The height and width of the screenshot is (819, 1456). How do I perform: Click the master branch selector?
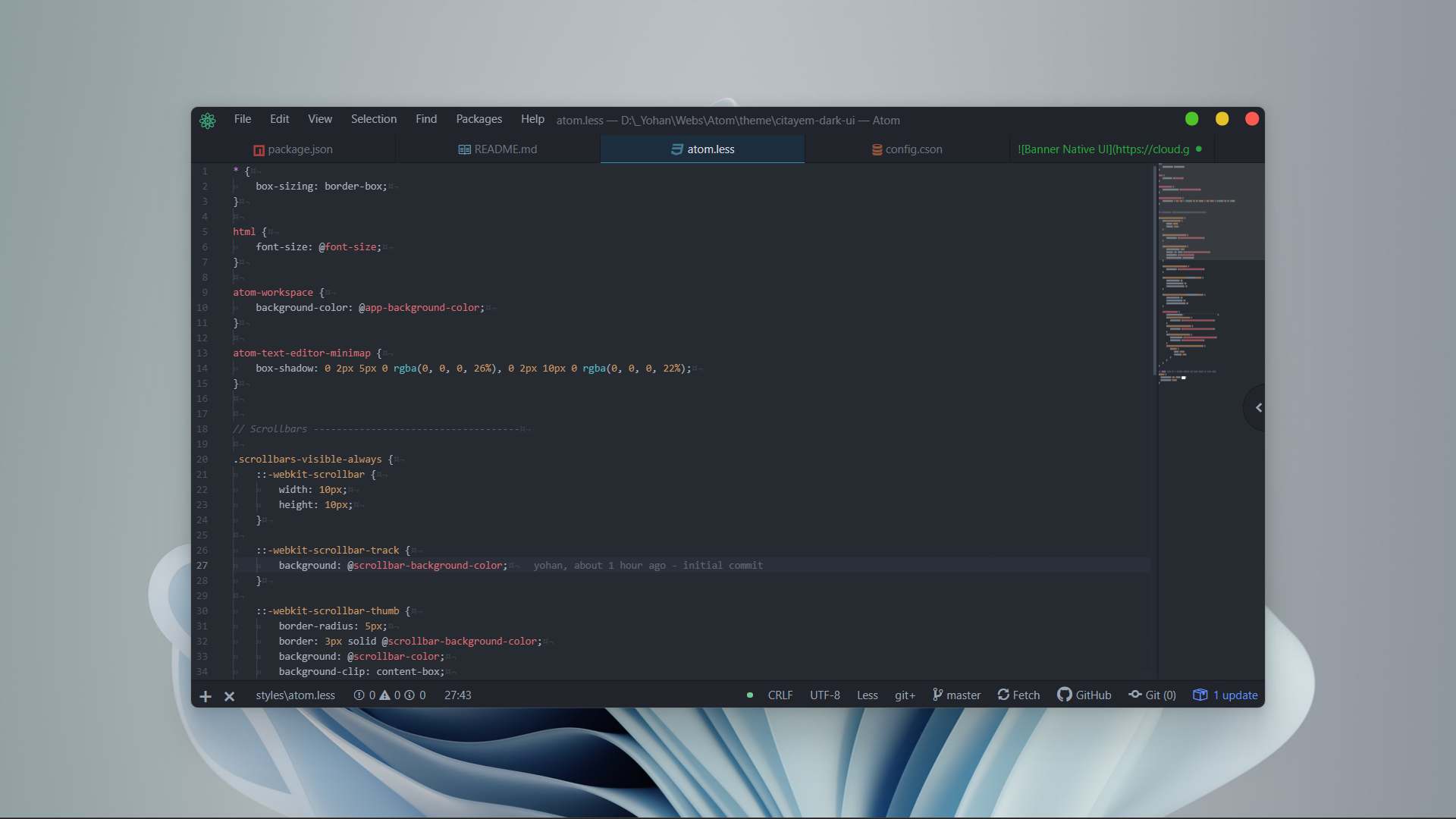[x=956, y=695]
